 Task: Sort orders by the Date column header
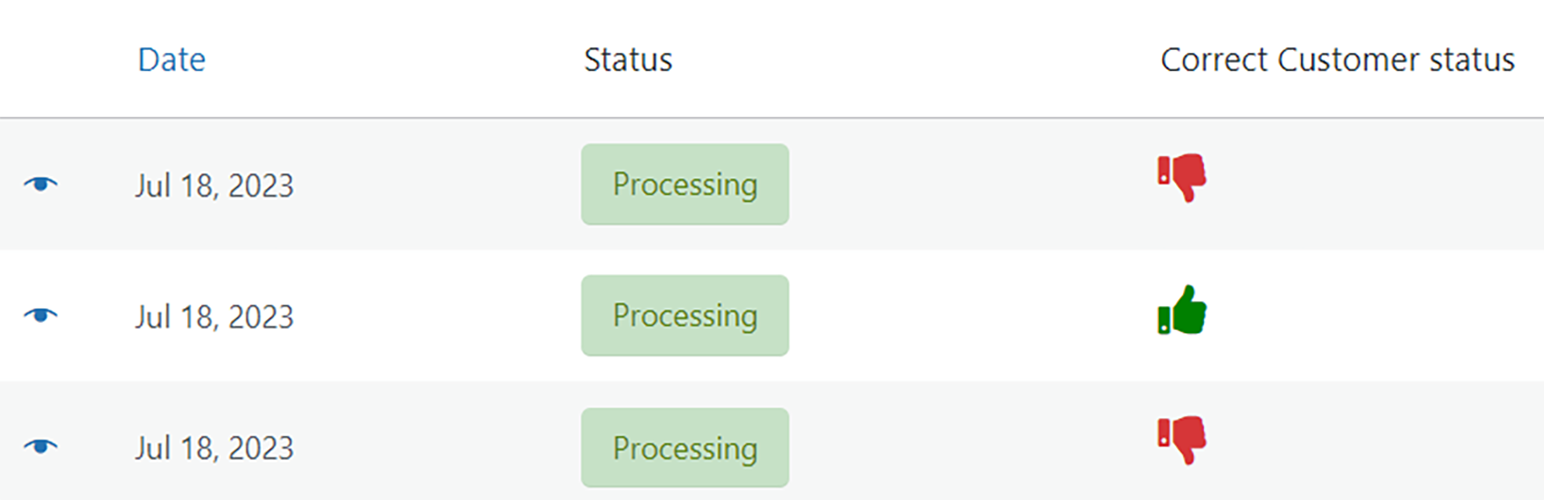point(171,60)
